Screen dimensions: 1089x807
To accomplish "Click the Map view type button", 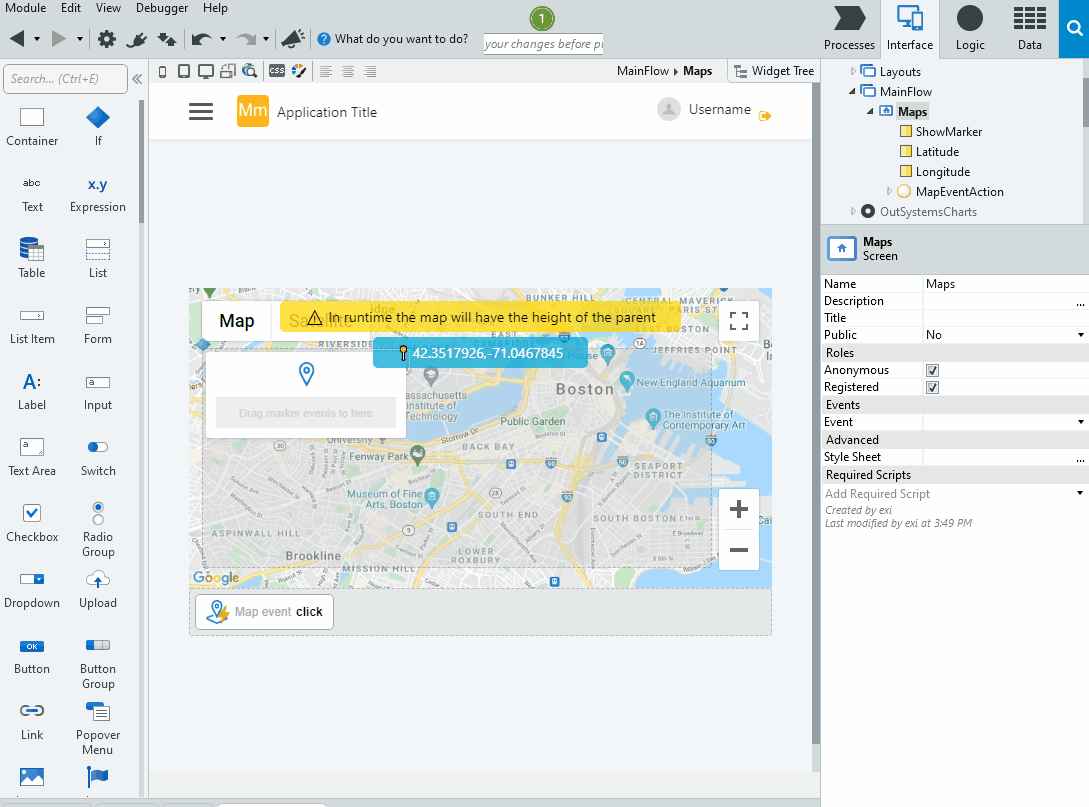I will 237,321.
